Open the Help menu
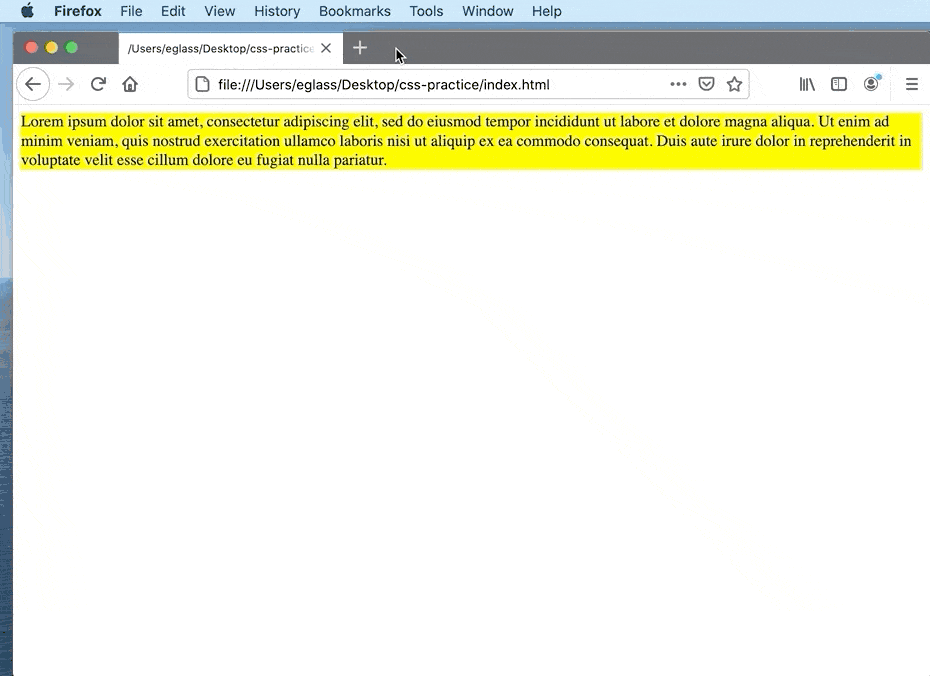 [x=546, y=11]
